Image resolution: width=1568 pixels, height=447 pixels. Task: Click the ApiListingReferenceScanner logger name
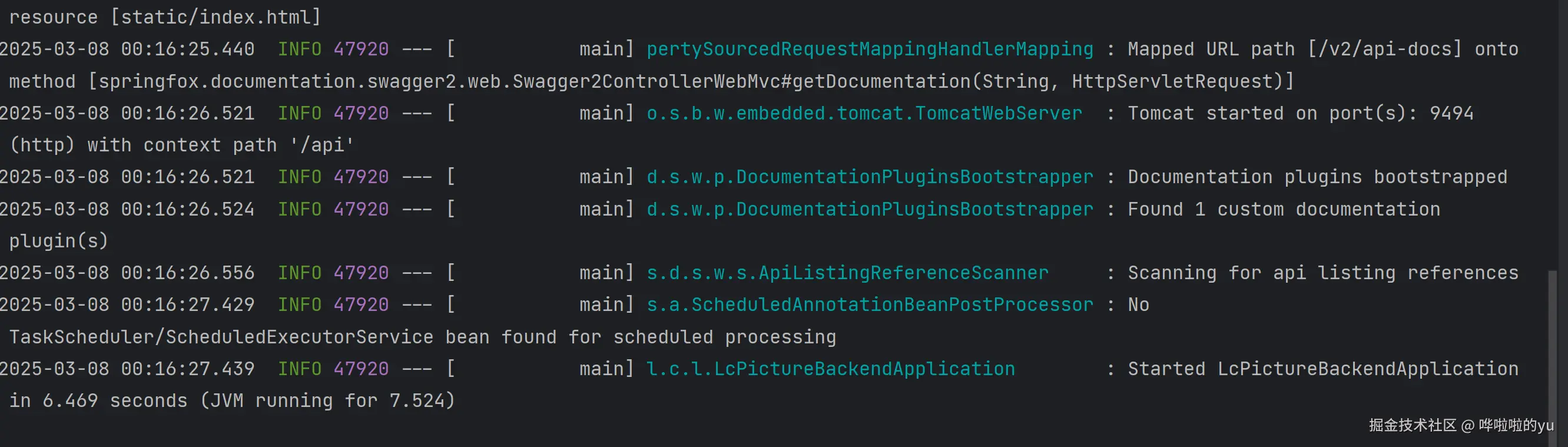tap(847, 273)
